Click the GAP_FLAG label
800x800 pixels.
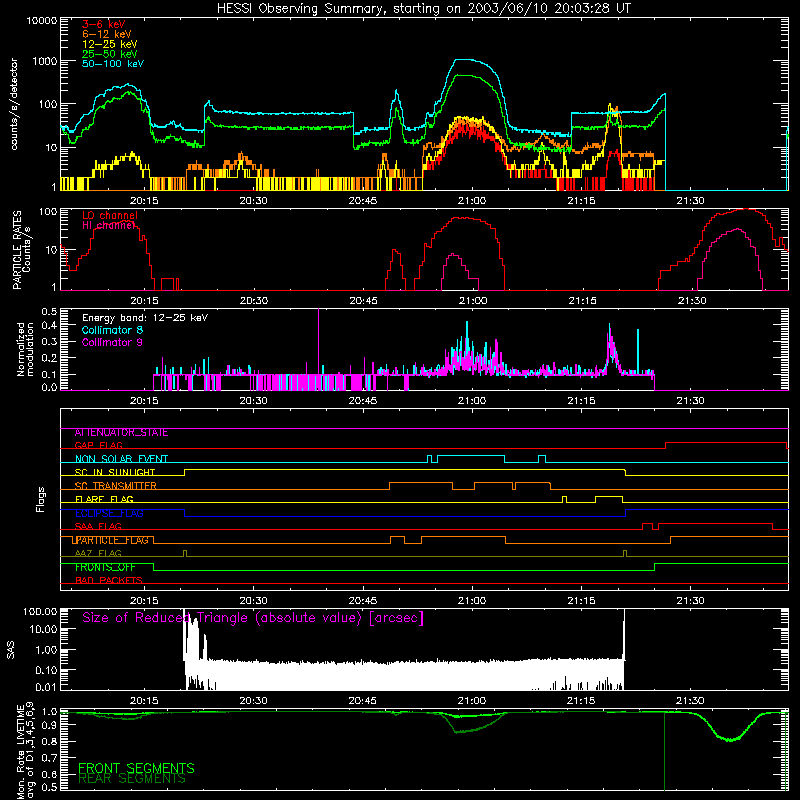[98, 445]
